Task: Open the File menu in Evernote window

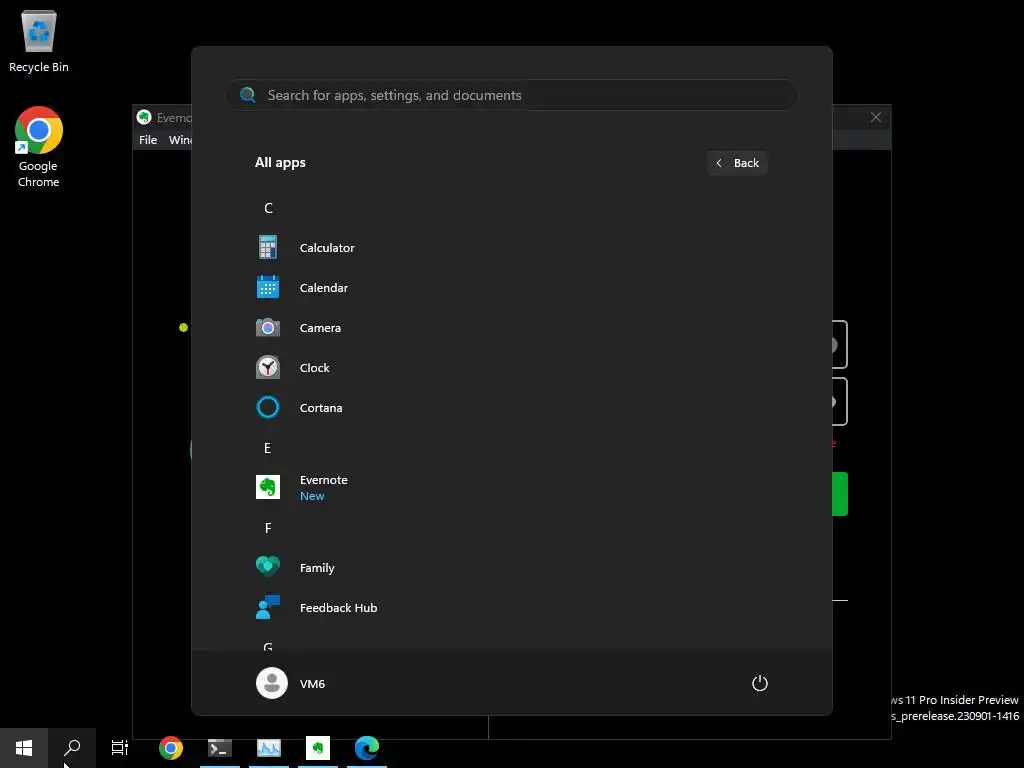Action: coord(148,140)
